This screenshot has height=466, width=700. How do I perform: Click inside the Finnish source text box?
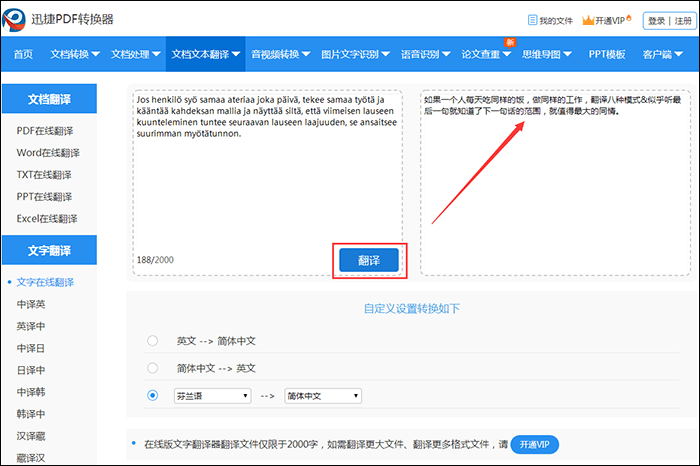click(265, 190)
